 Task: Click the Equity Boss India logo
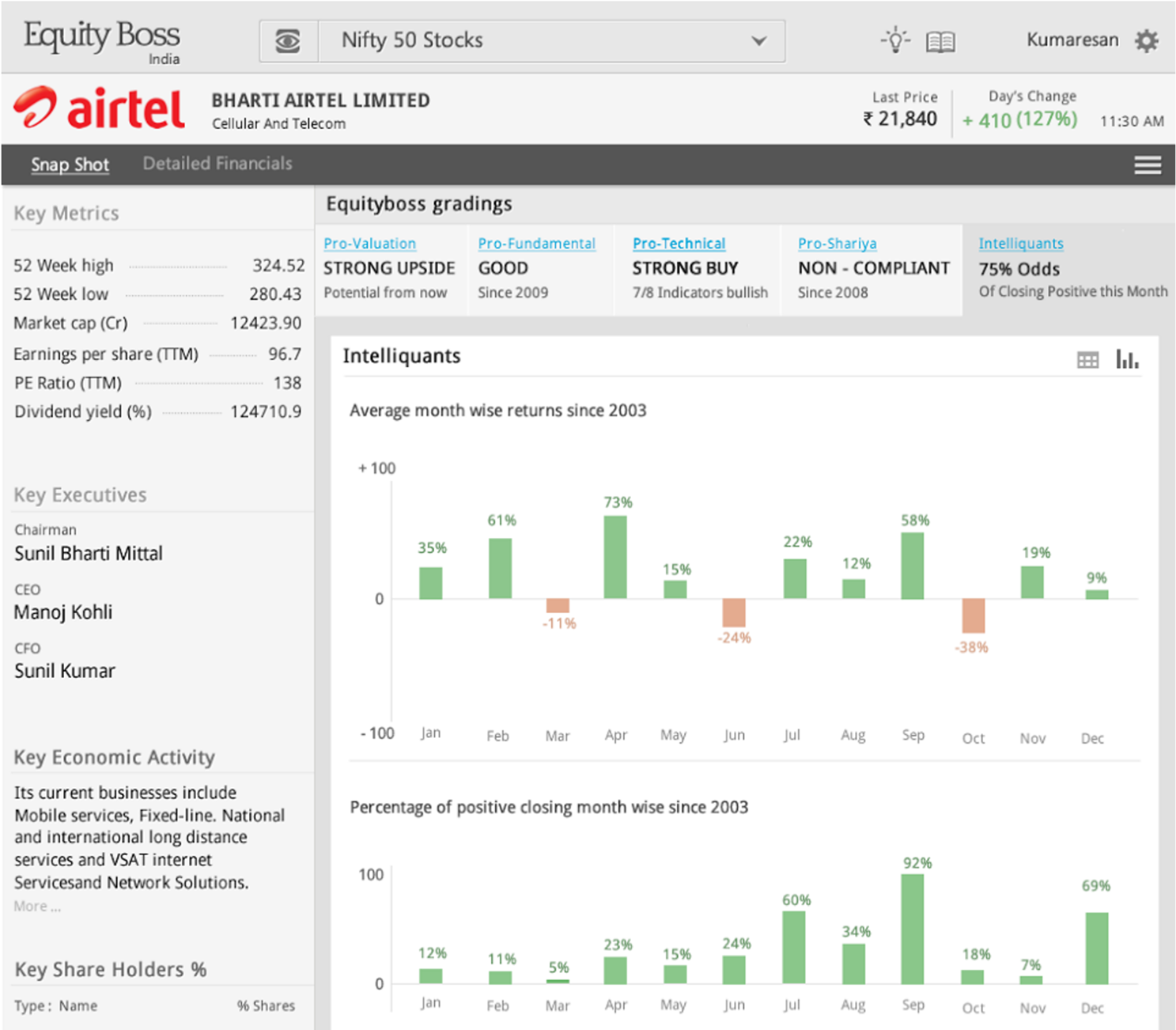102,41
